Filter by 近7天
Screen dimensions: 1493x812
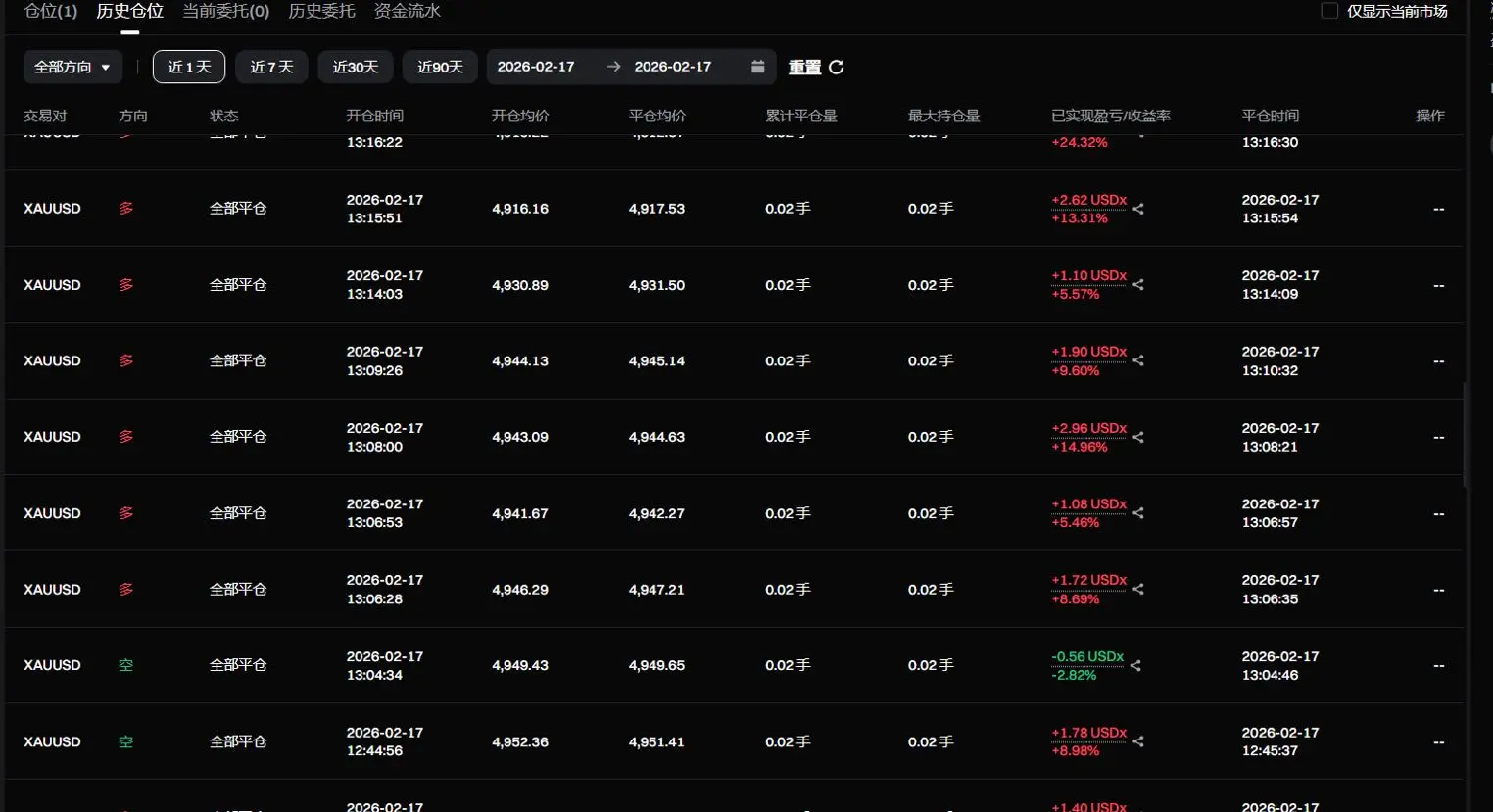(x=271, y=67)
